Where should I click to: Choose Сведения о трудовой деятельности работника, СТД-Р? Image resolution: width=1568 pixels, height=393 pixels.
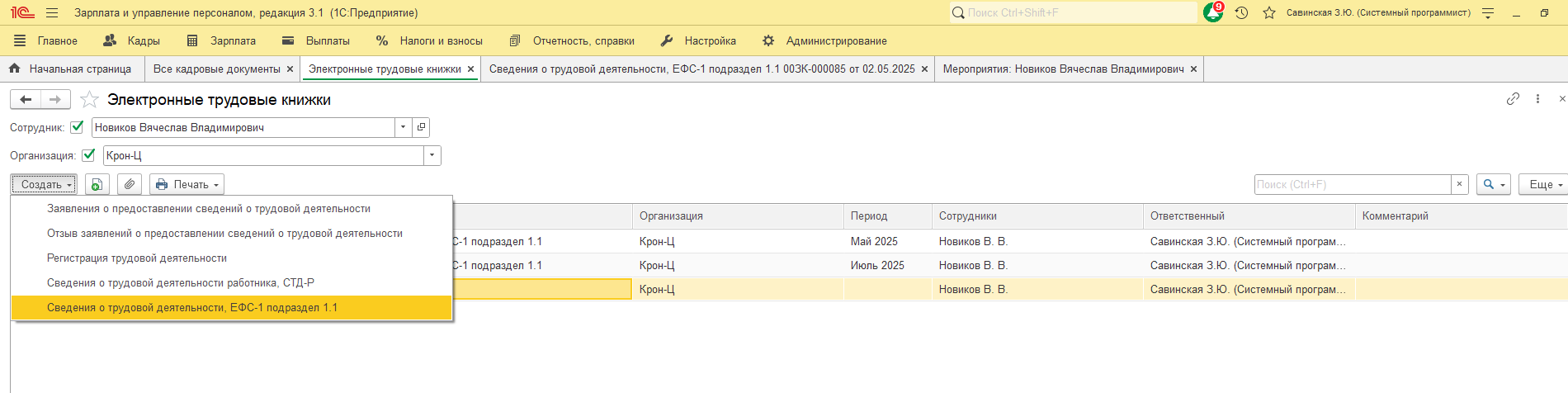tap(181, 283)
